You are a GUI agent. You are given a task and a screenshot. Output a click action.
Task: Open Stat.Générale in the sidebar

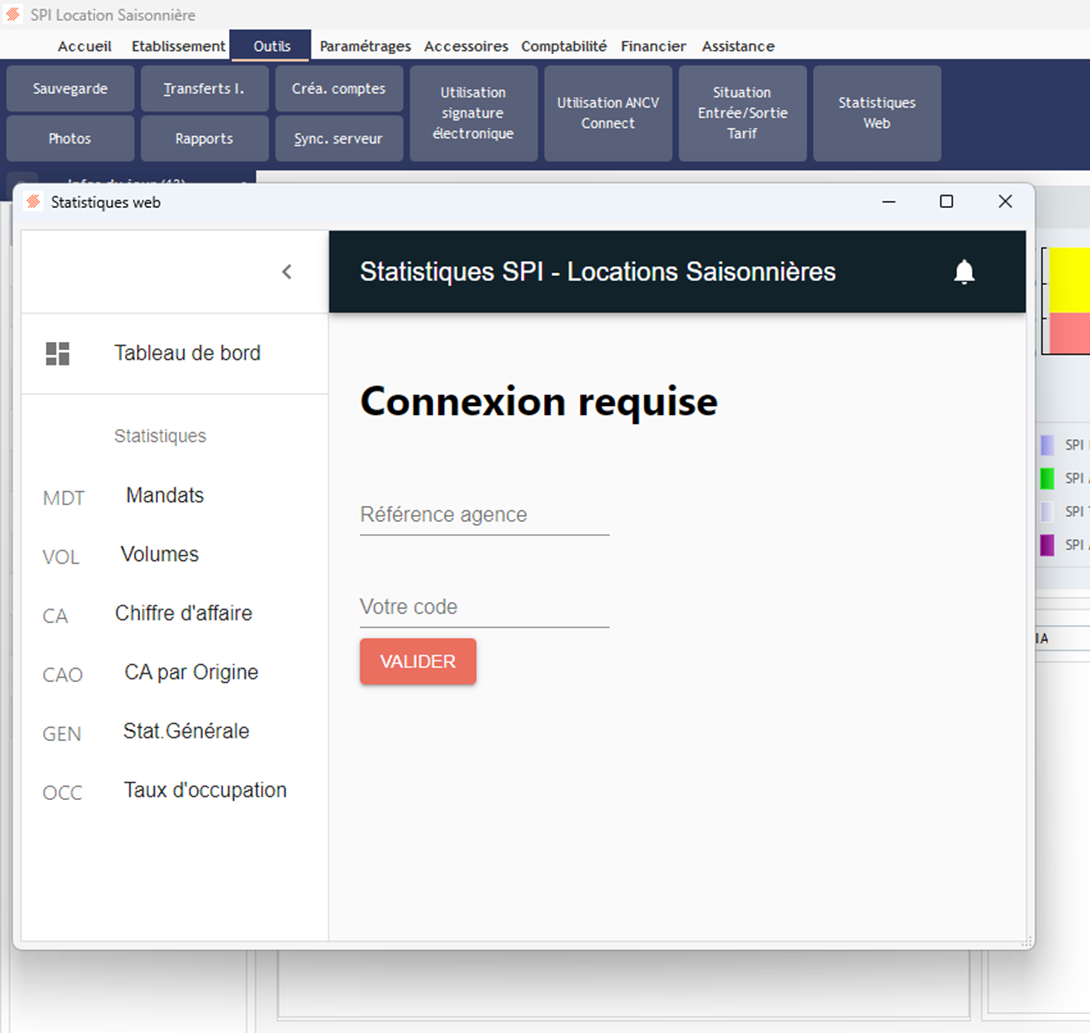[x=186, y=731]
